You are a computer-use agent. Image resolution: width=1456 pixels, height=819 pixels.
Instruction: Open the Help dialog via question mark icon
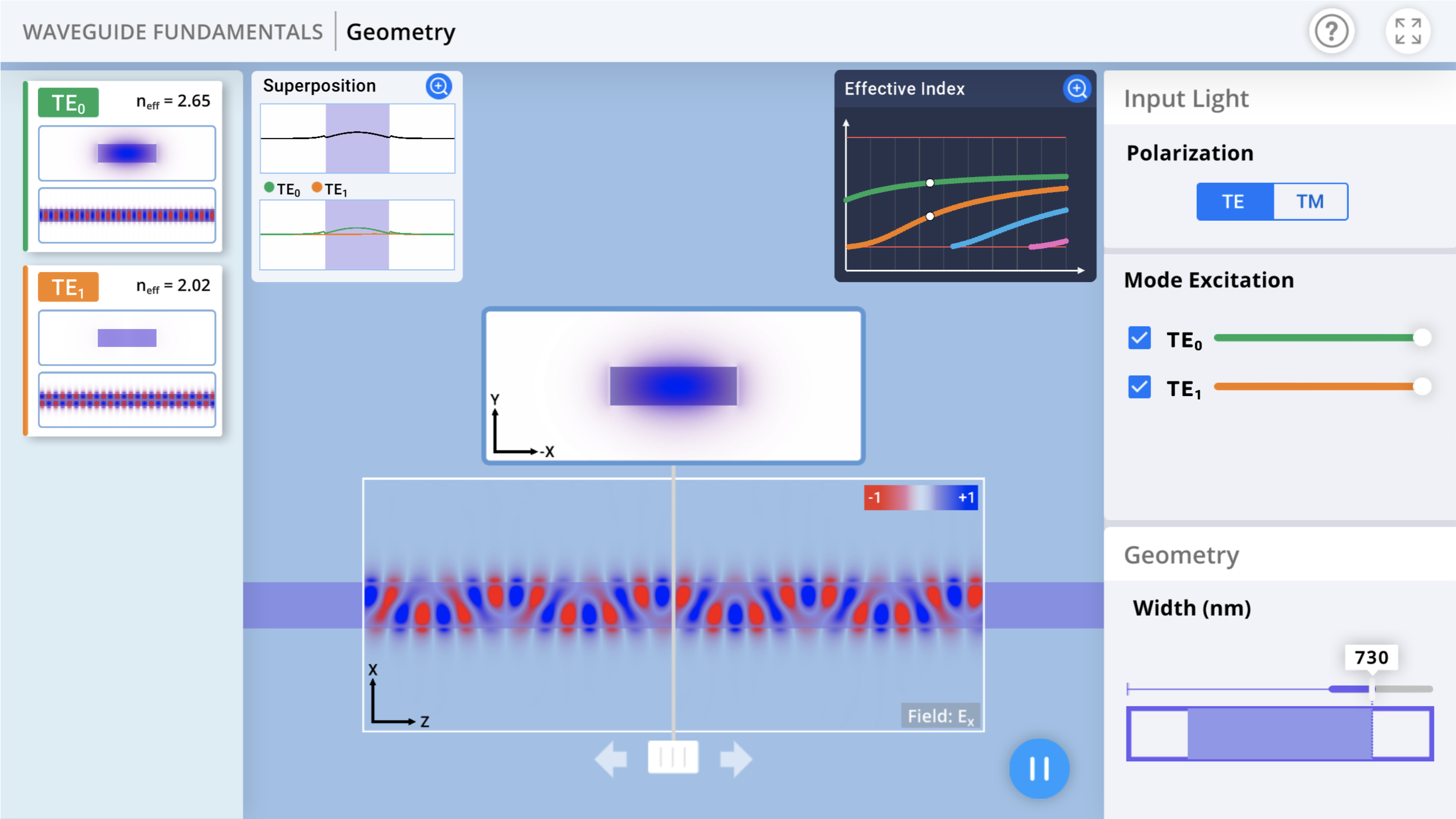[1331, 32]
